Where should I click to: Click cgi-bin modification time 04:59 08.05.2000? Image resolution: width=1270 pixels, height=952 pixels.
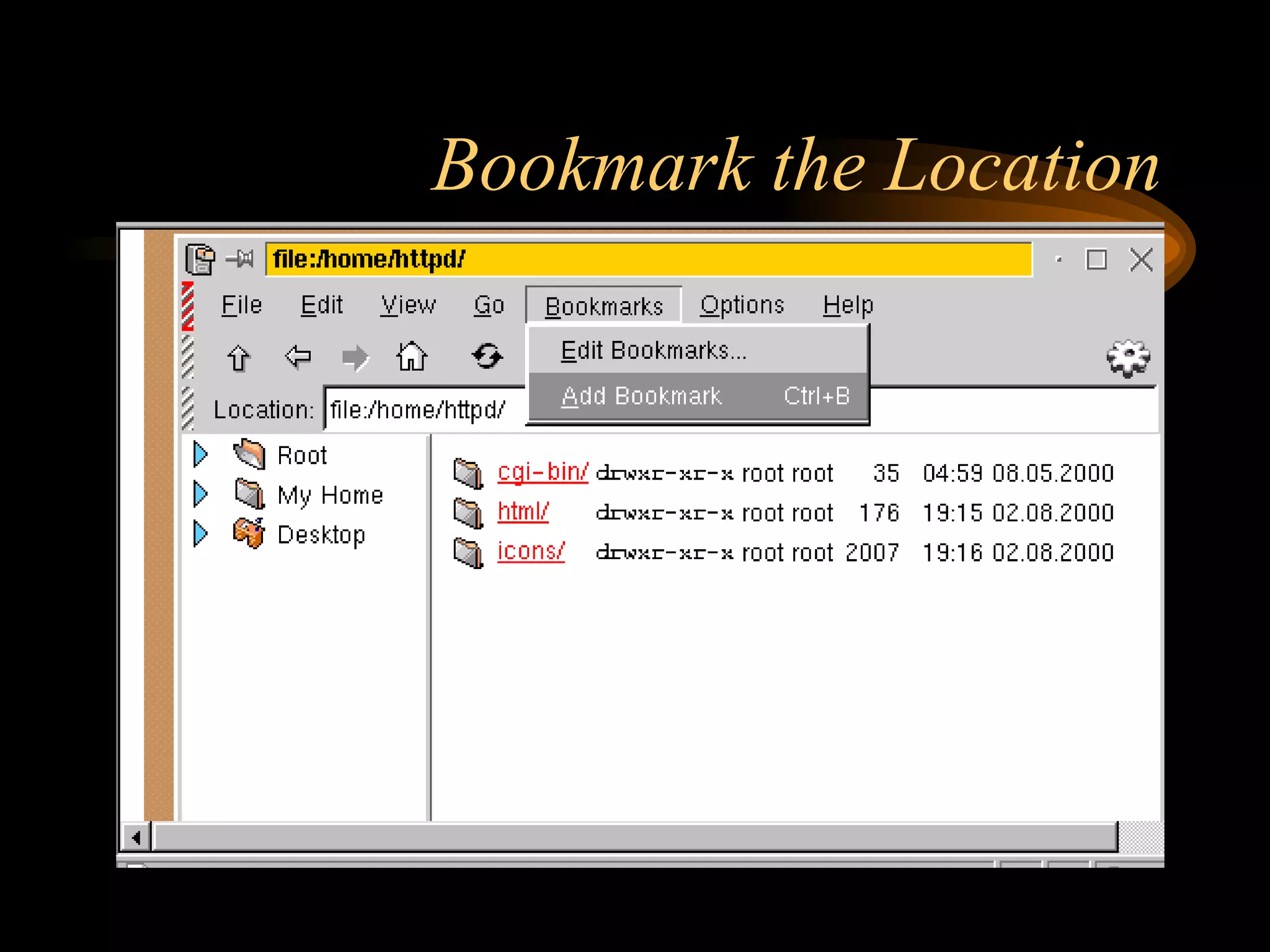tap(1018, 474)
